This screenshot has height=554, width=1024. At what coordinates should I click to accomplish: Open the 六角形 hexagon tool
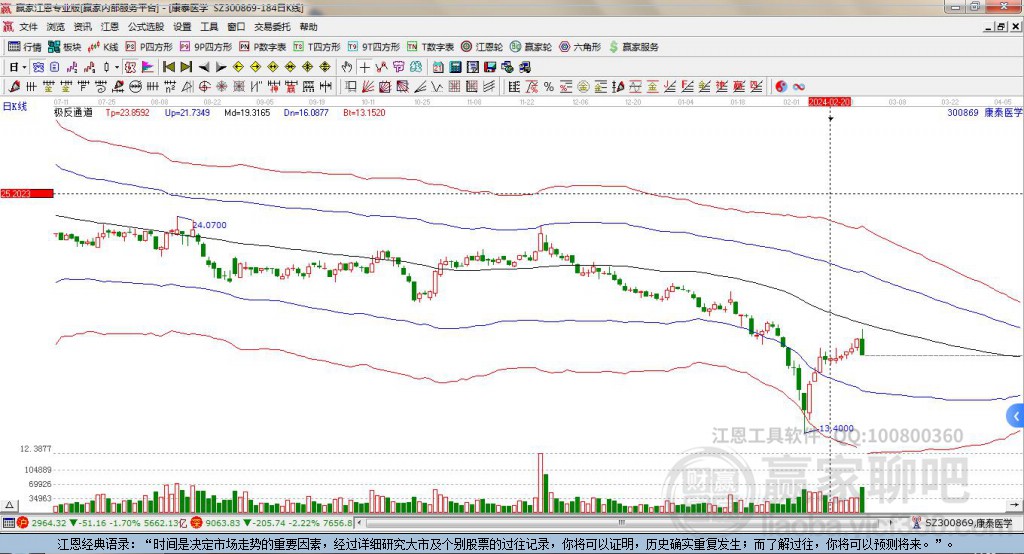tap(580, 47)
